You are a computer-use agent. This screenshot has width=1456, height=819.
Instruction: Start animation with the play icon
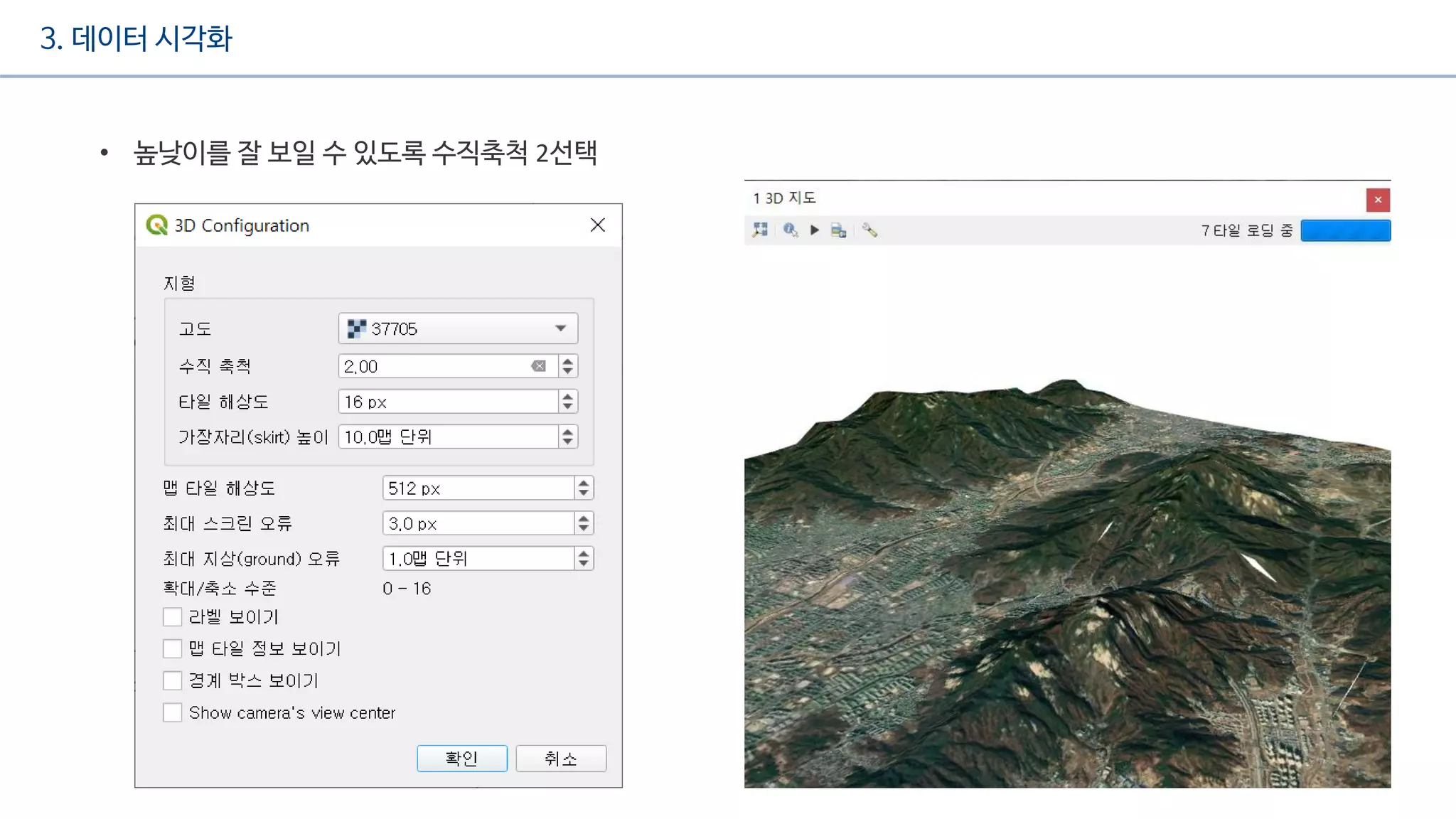click(815, 230)
